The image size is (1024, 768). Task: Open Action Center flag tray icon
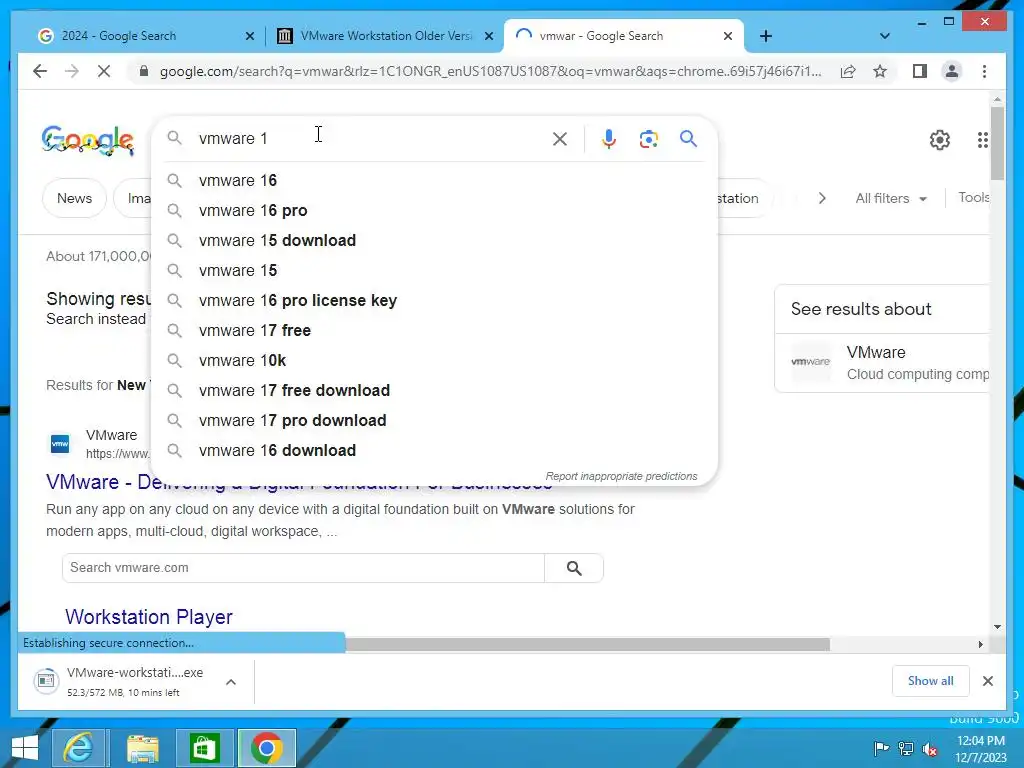click(880, 748)
